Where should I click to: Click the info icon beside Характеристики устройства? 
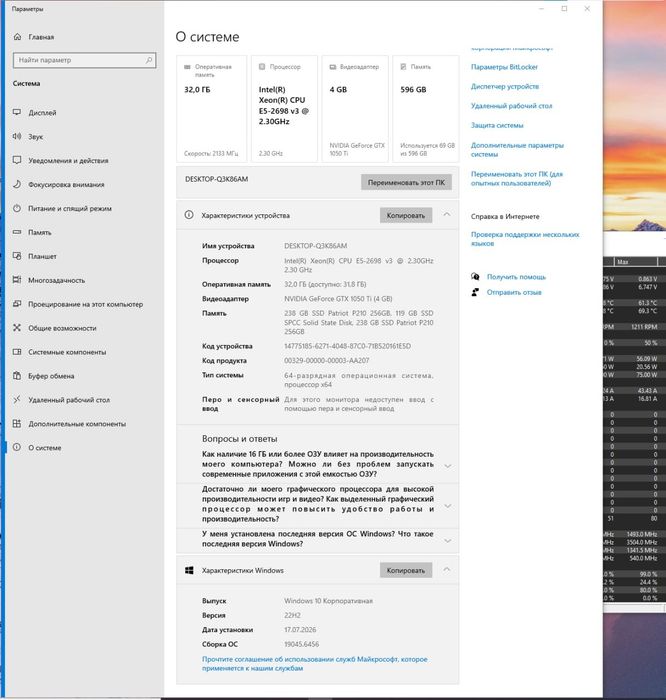(x=189, y=215)
